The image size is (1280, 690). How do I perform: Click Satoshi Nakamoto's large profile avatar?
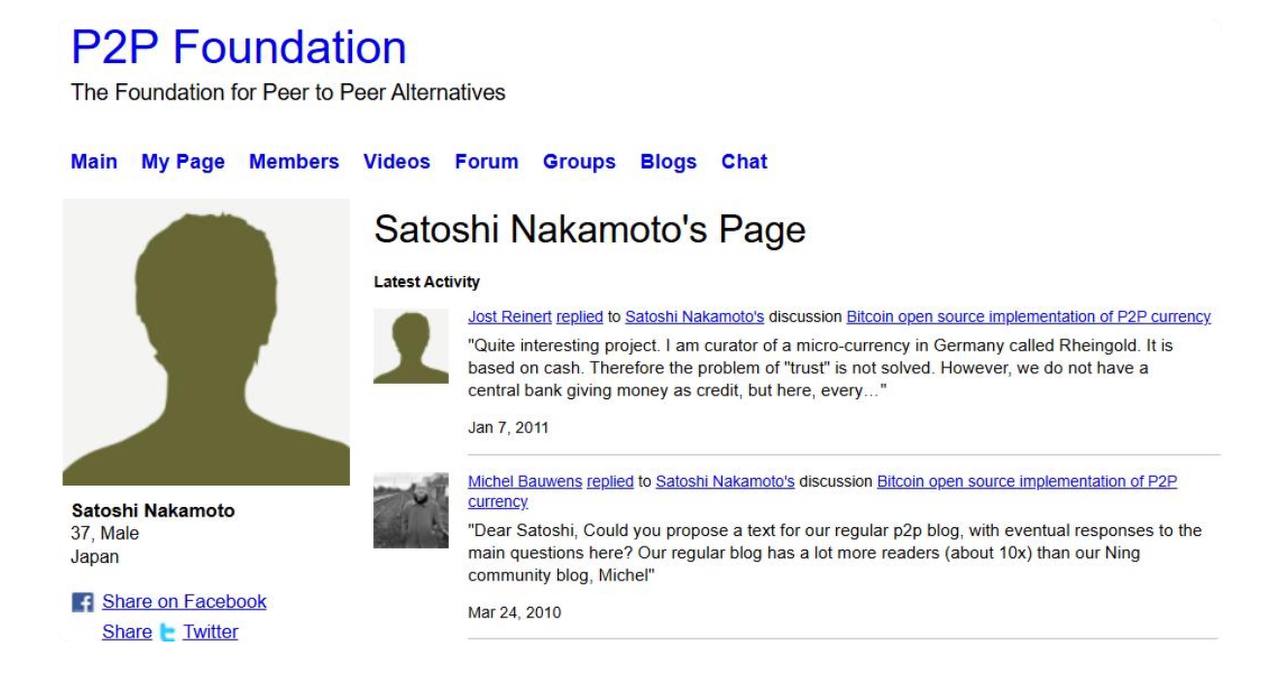[x=206, y=342]
